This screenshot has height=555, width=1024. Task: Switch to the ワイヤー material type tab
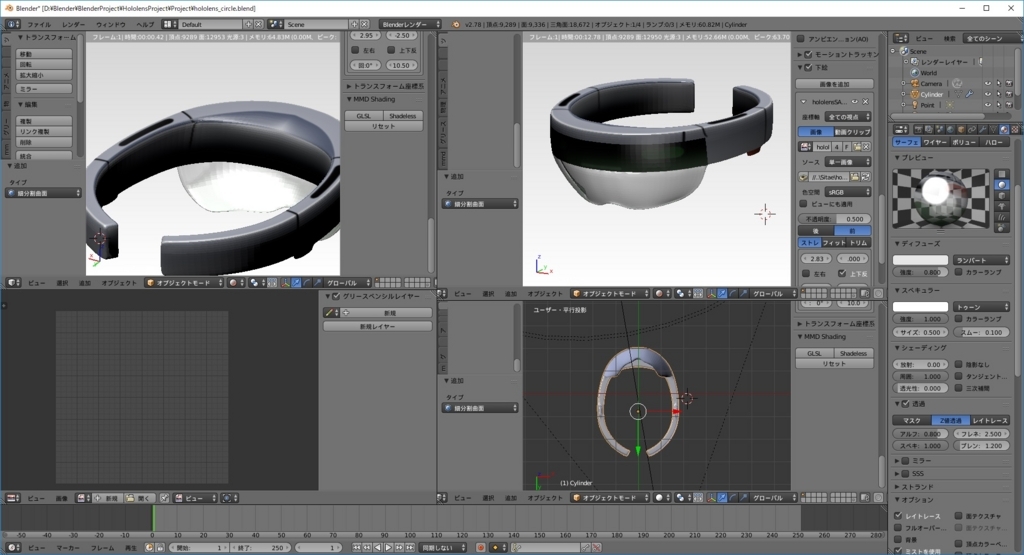(935, 142)
